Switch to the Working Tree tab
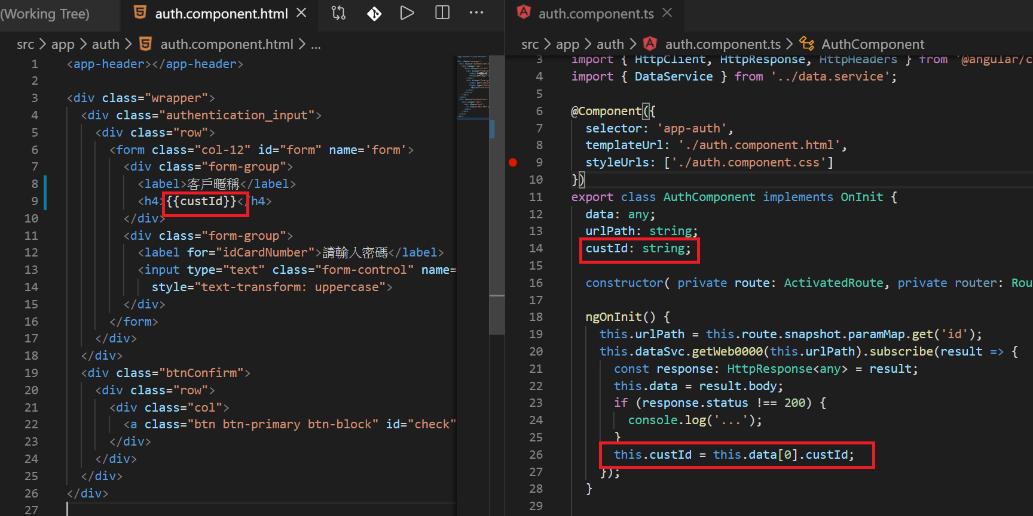This screenshot has width=1033, height=516. click(x=45, y=13)
